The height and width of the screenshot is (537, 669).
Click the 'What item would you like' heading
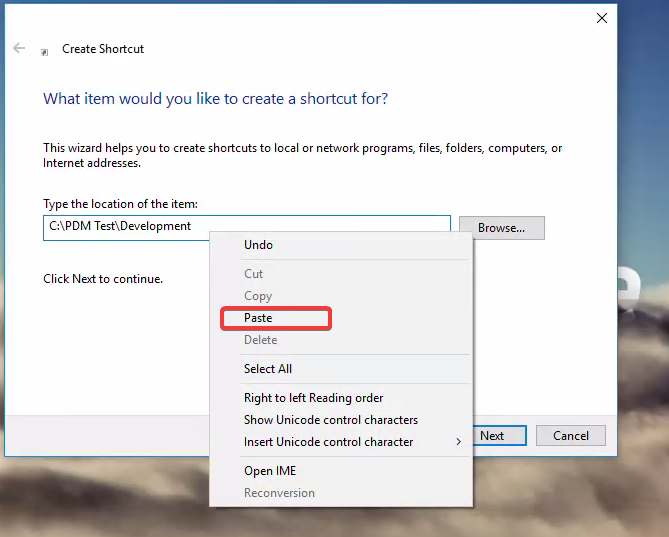coord(215,99)
